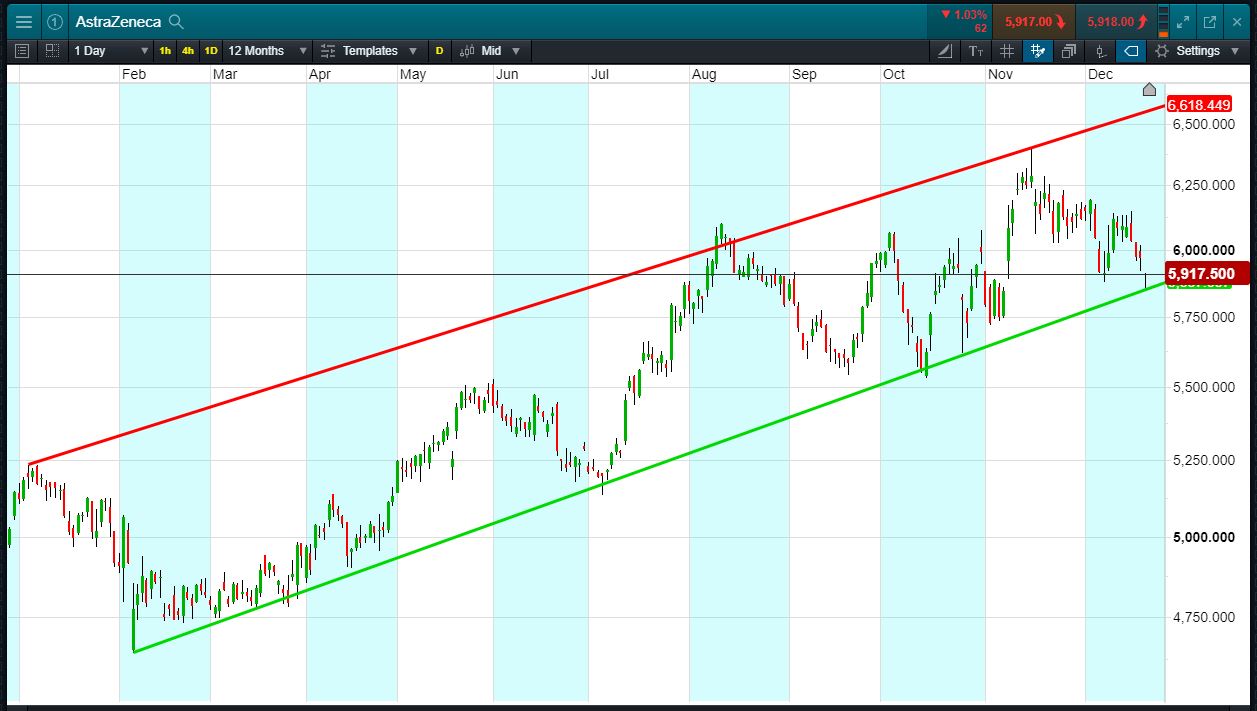Click the 5,000.000 price axis label
Viewport: 1257px width, 711px height.
pos(1204,537)
